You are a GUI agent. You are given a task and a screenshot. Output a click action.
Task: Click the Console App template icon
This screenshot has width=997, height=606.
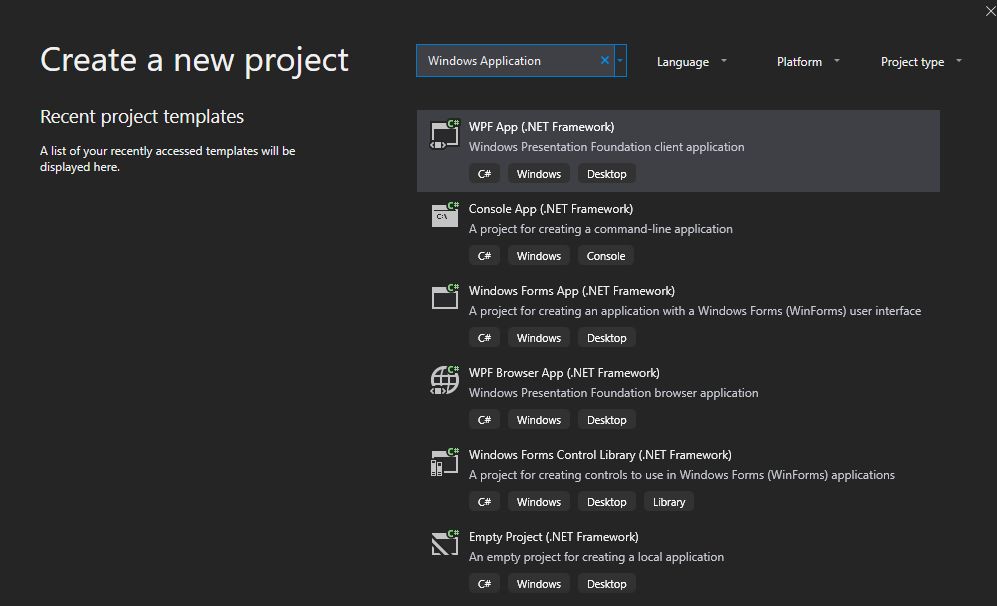point(445,215)
